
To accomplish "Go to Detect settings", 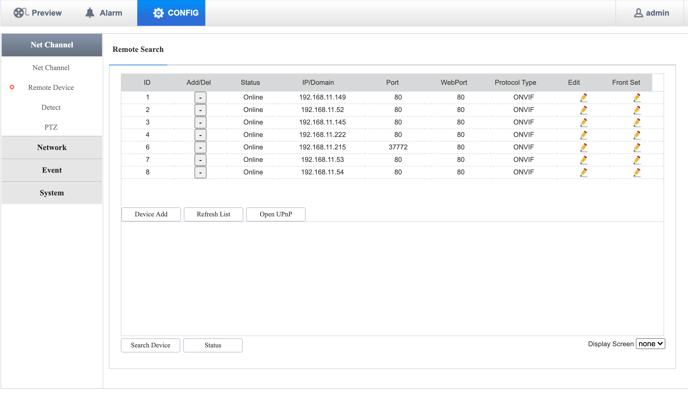I will [x=51, y=107].
